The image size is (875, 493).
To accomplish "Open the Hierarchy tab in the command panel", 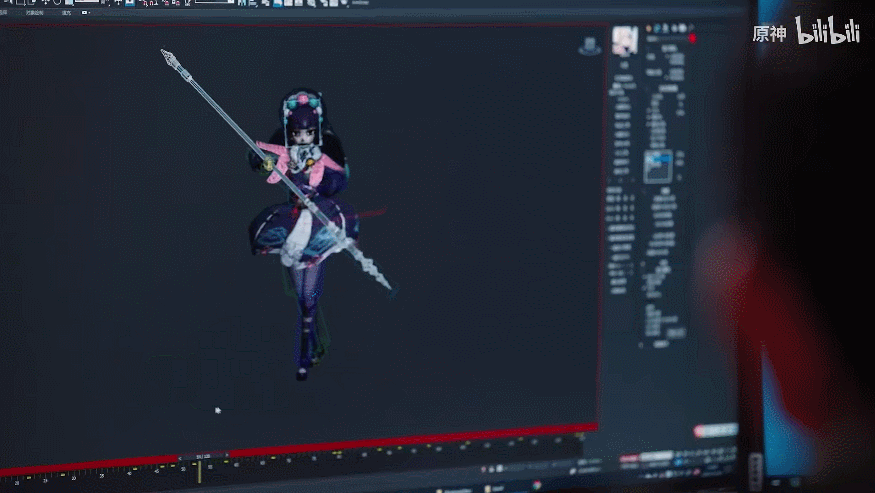I will [665, 28].
